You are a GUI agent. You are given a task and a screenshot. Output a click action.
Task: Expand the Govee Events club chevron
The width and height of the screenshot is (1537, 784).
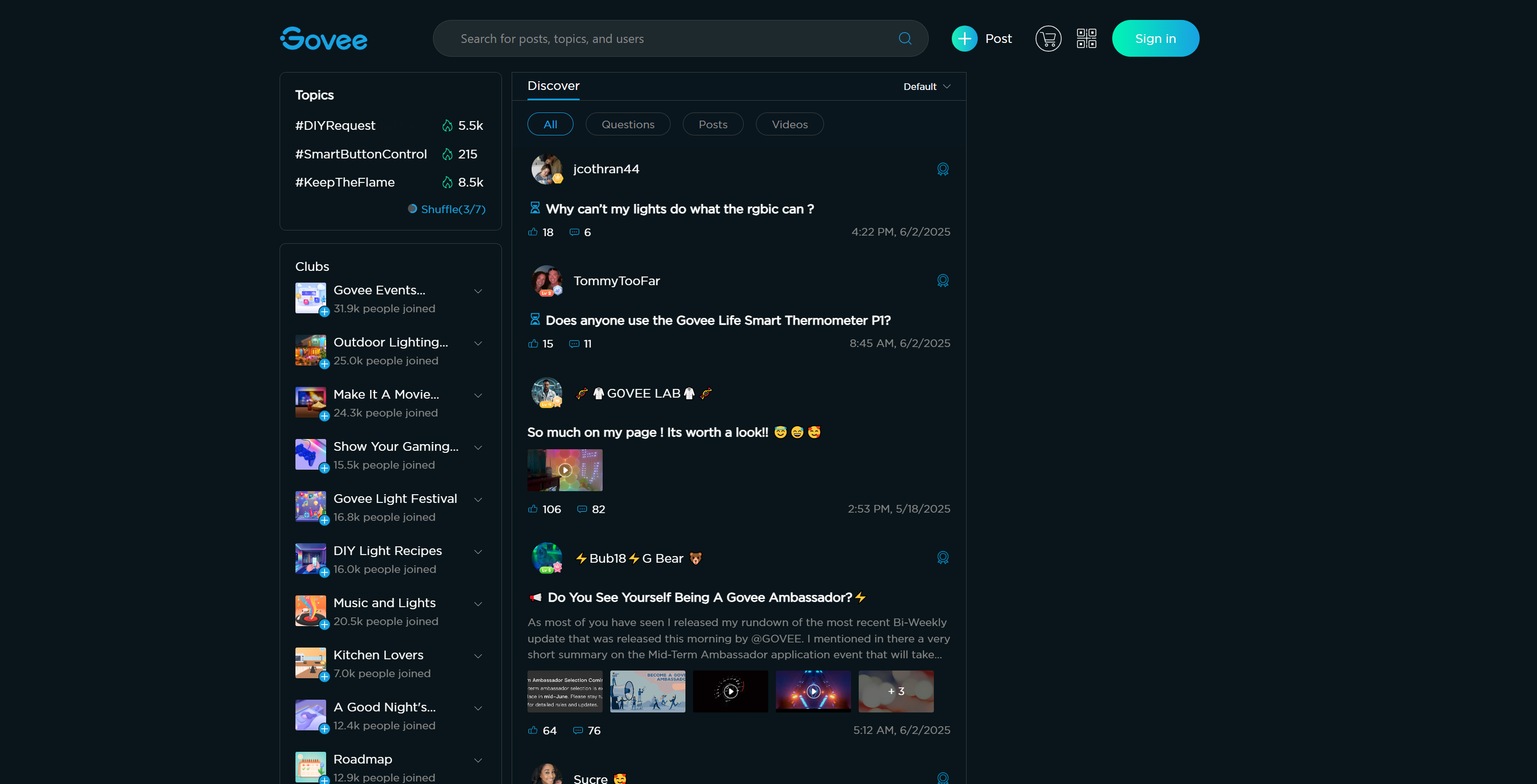tap(478, 291)
